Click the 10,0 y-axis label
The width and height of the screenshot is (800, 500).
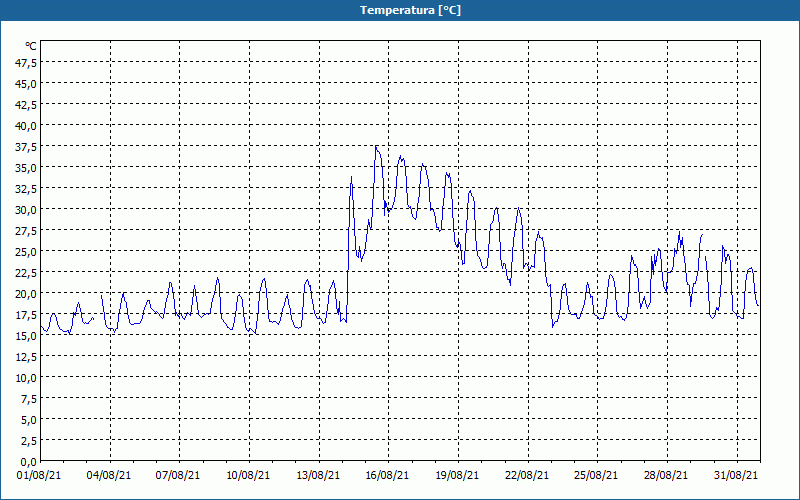[x=27, y=378]
